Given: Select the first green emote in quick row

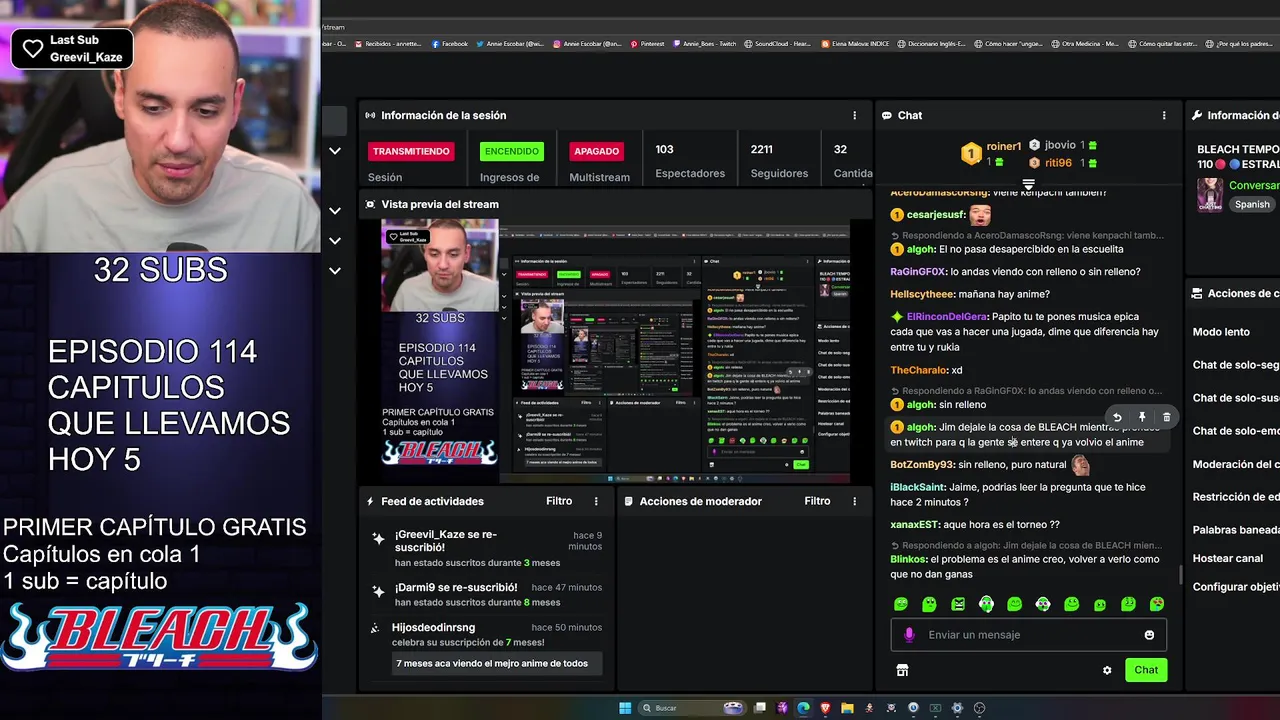Looking at the screenshot, I should point(901,604).
